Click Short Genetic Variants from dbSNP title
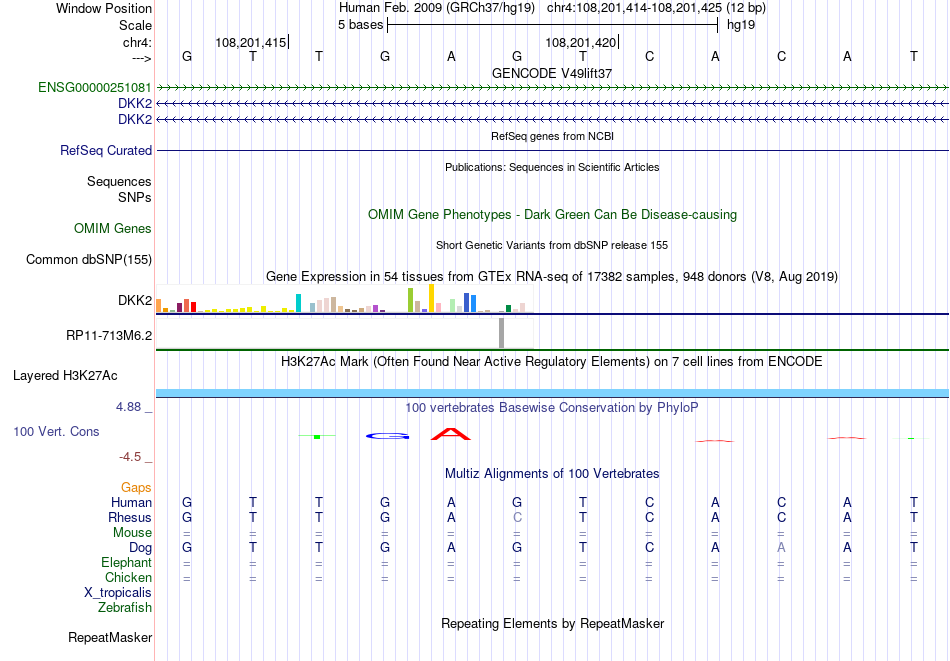This screenshot has height=661, width=950. 552,245
